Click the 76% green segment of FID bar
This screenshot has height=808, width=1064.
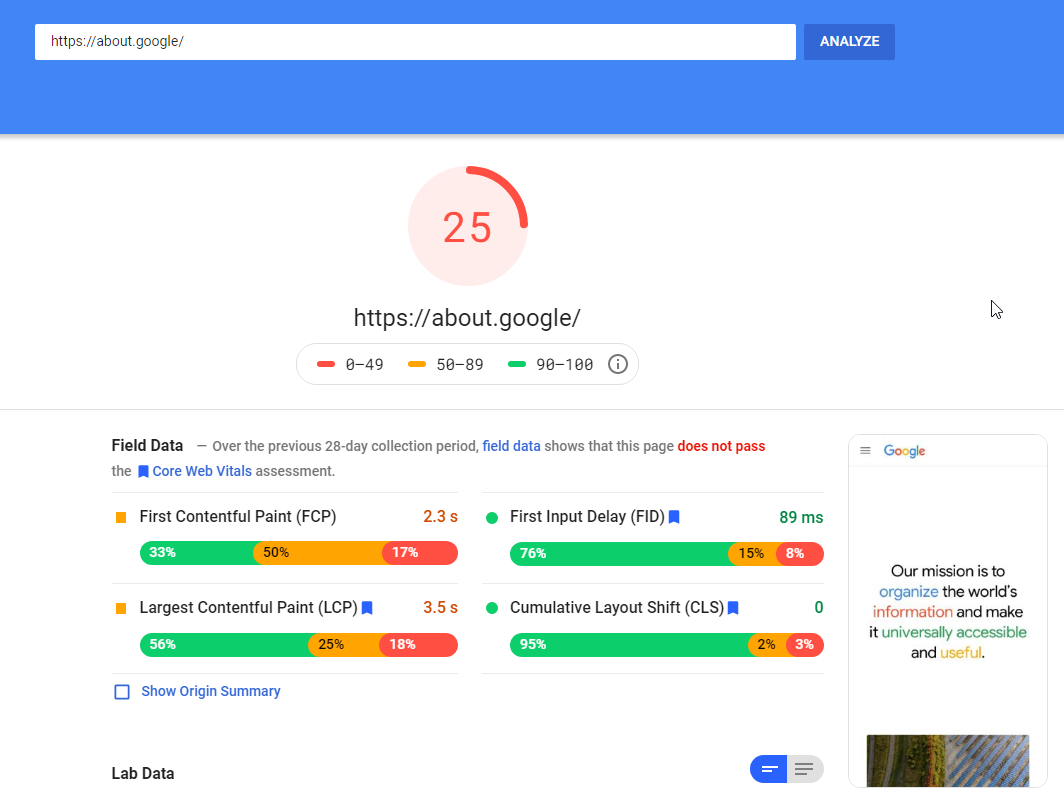(x=619, y=554)
